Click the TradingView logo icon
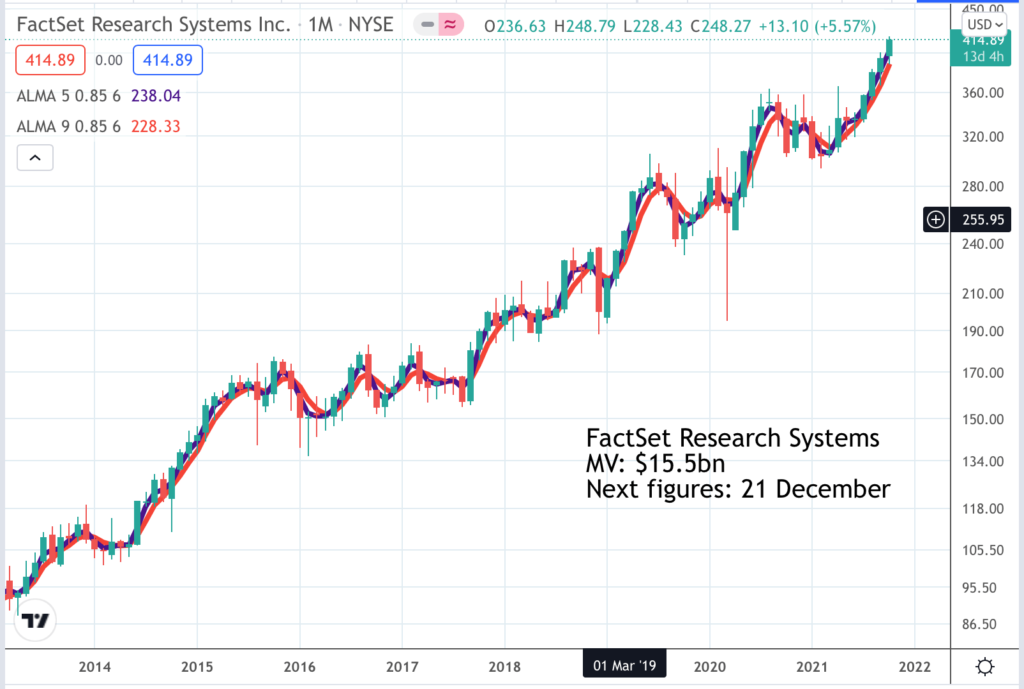This screenshot has height=689, width=1024. tap(35, 620)
